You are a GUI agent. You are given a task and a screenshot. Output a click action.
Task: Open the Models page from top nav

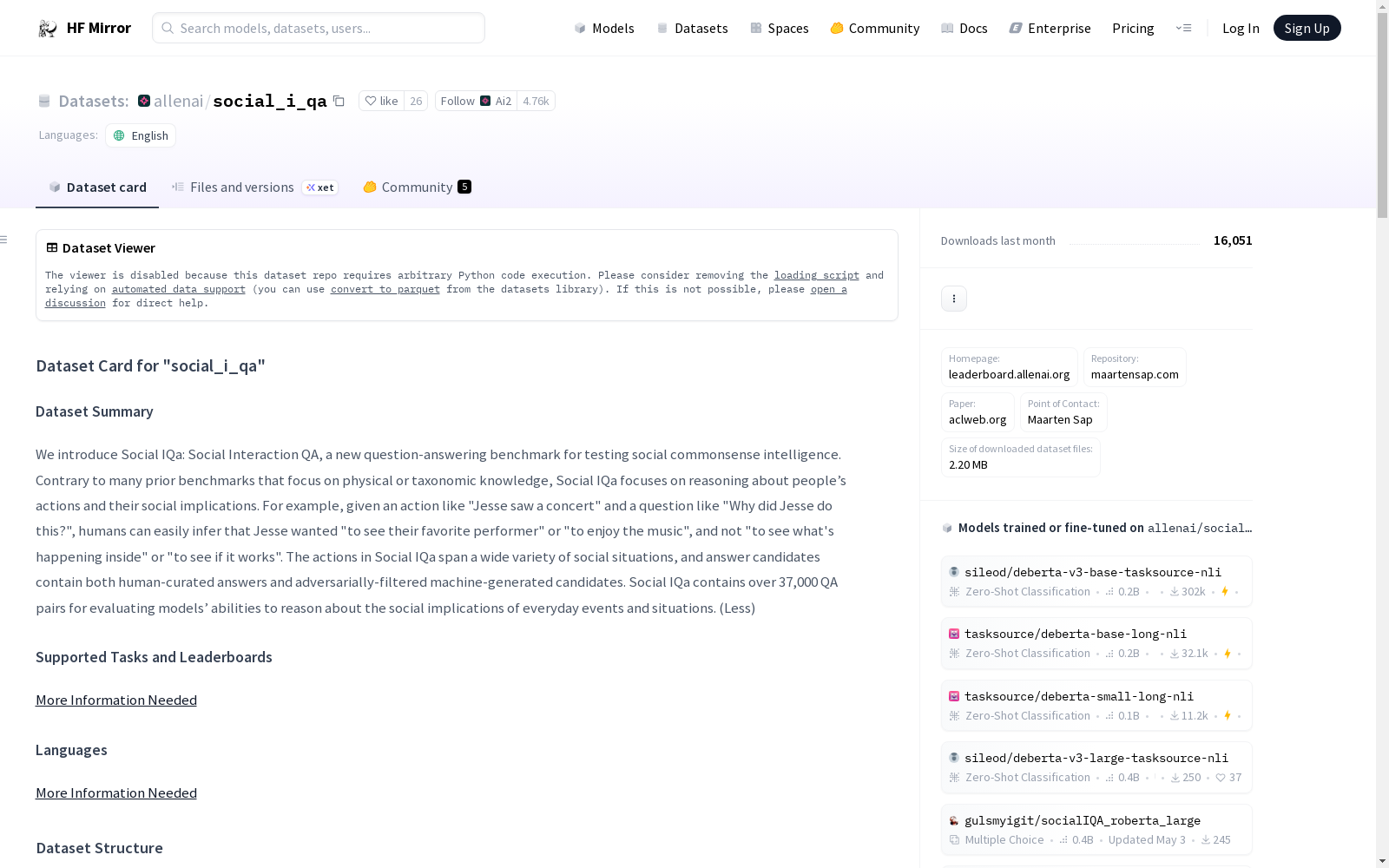[x=604, y=28]
